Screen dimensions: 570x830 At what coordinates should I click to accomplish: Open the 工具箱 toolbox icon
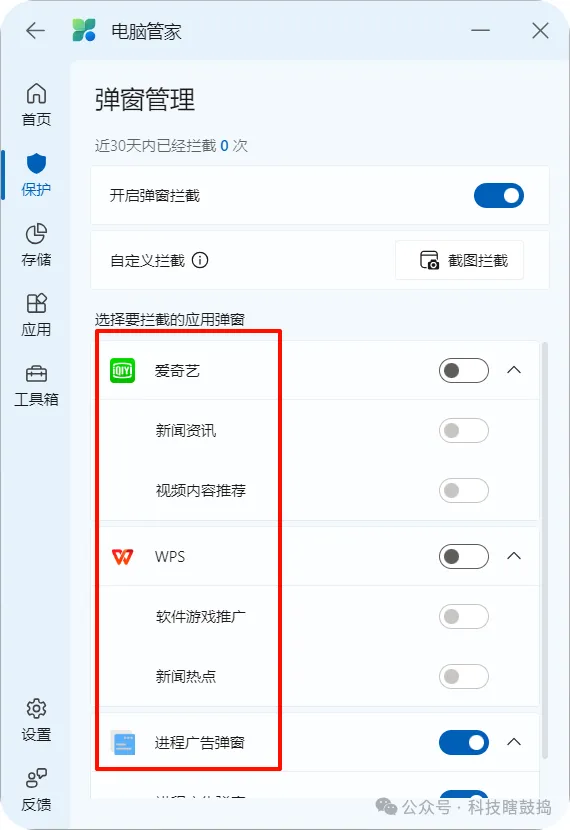coord(36,374)
